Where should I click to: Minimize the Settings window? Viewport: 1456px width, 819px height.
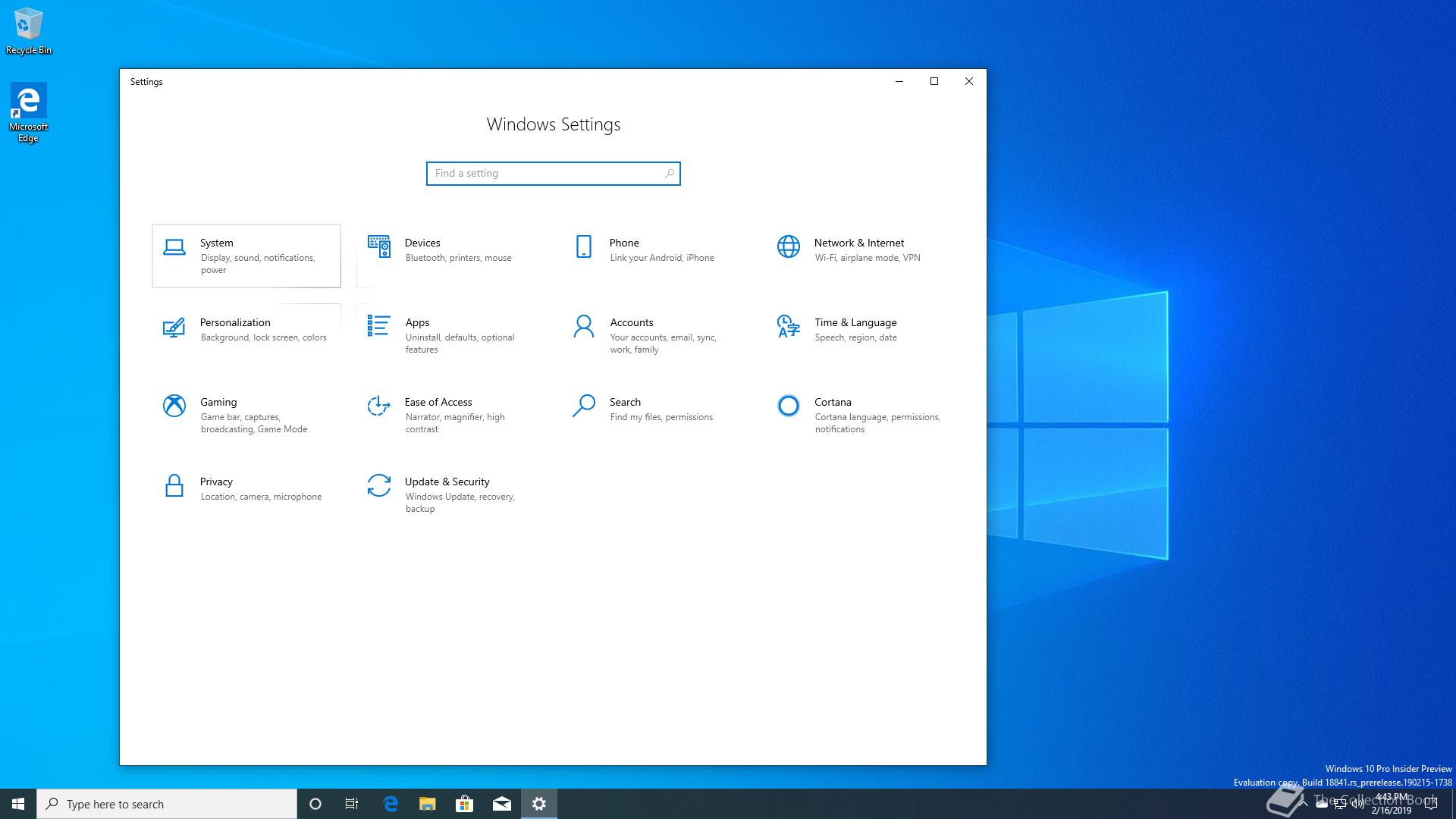click(899, 81)
